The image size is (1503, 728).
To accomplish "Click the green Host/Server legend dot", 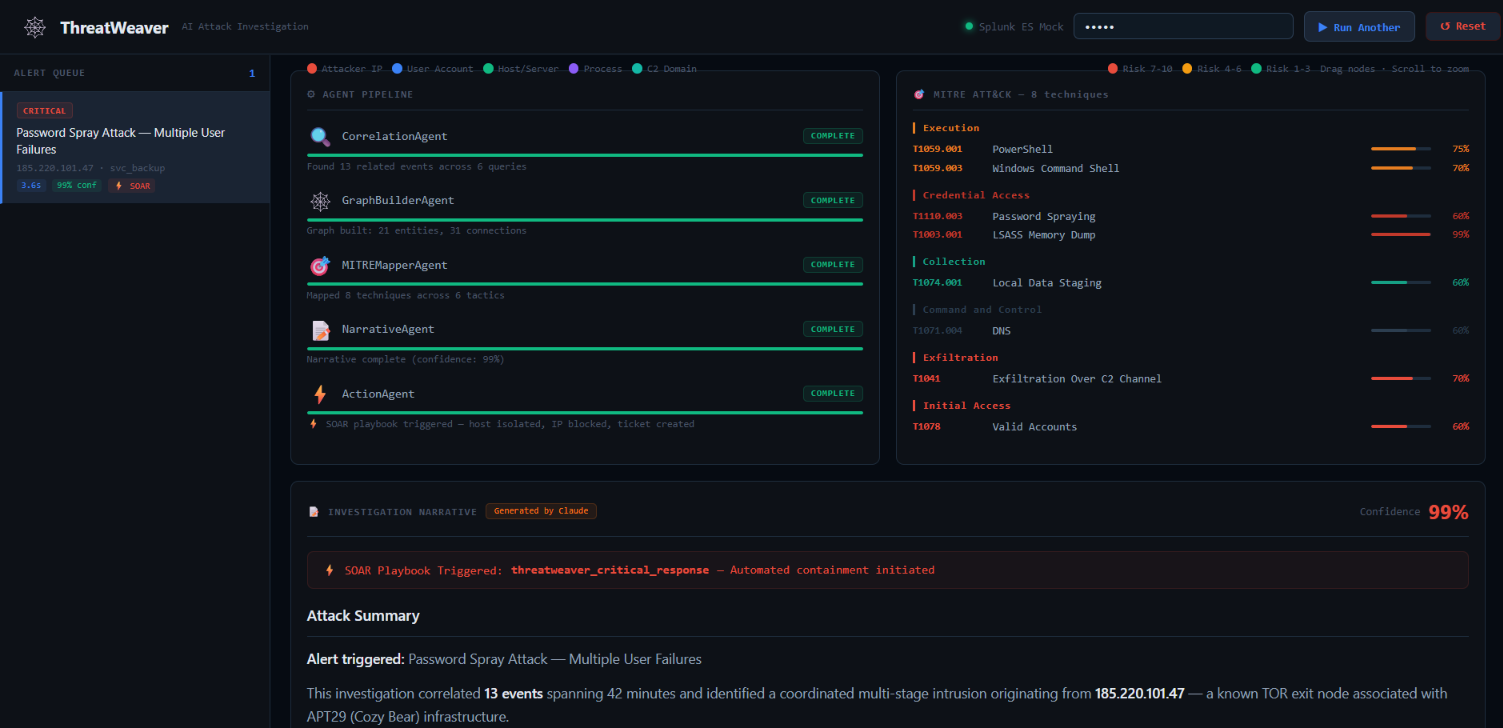I will click(488, 69).
